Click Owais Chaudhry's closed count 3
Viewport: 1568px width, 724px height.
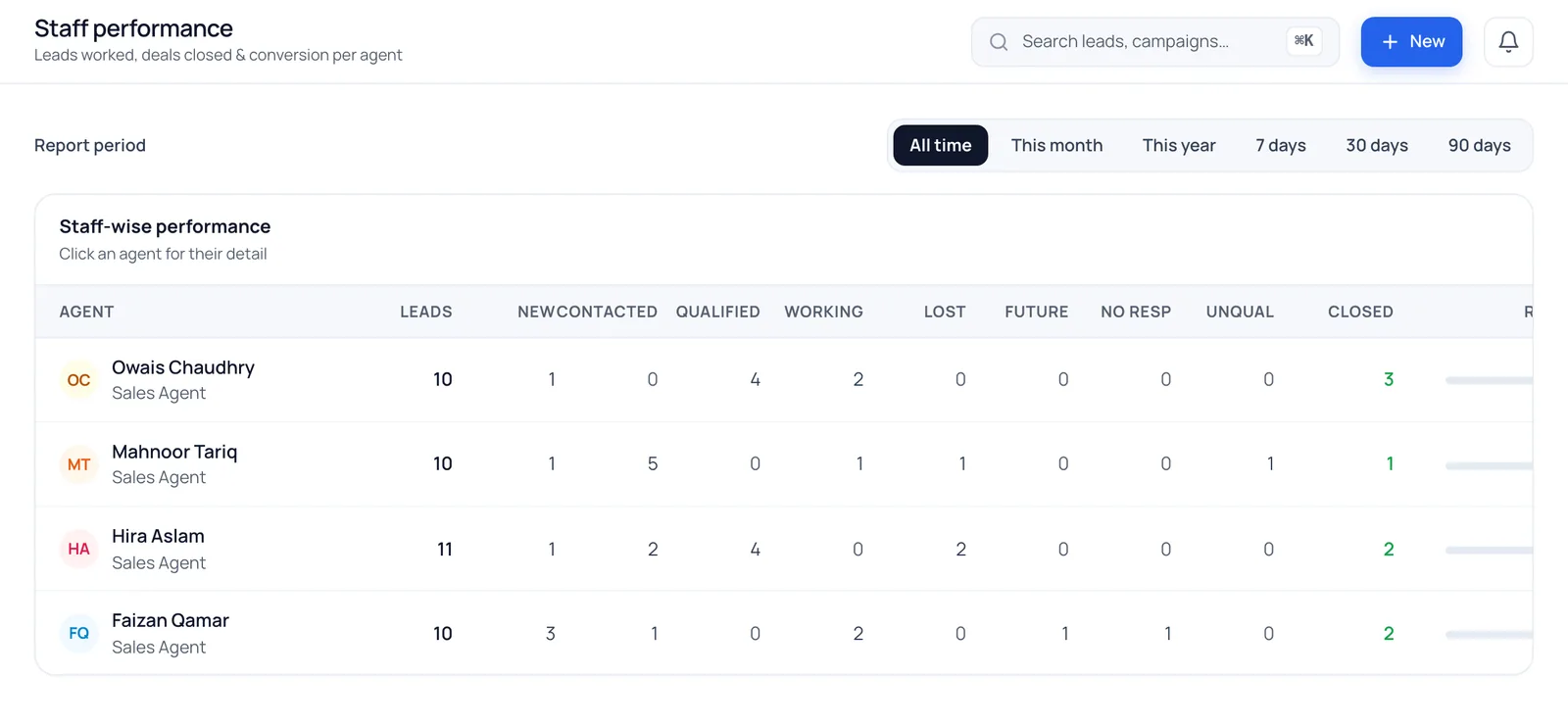pos(1388,379)
